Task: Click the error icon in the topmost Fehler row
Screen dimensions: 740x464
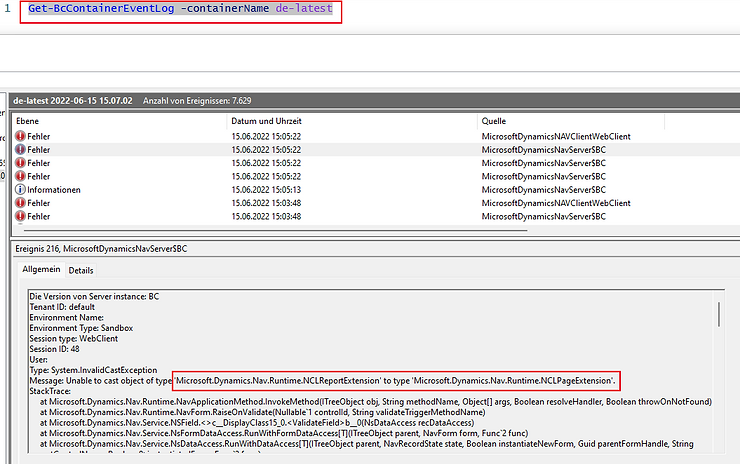Action: coord(20,135)
